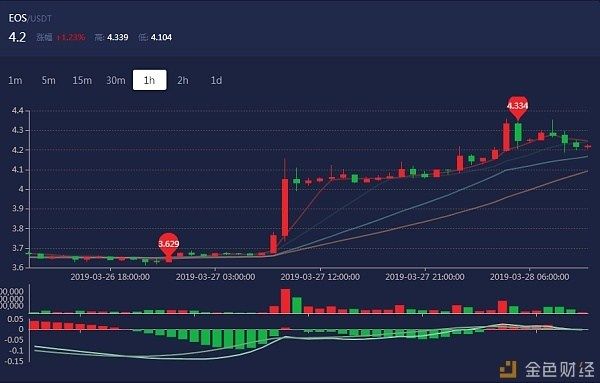Click the 3.629 low price marker

pos(169,244)
